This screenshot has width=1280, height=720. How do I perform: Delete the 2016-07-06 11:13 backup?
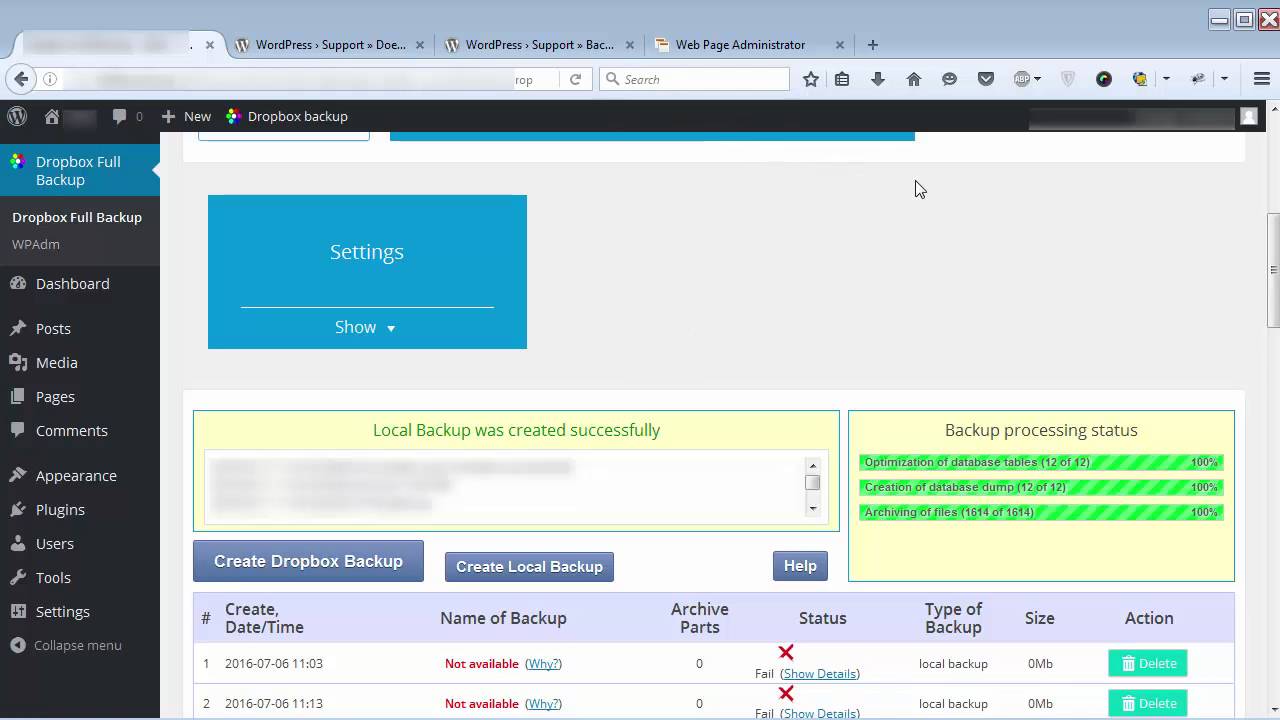(x=1148, y=703)
